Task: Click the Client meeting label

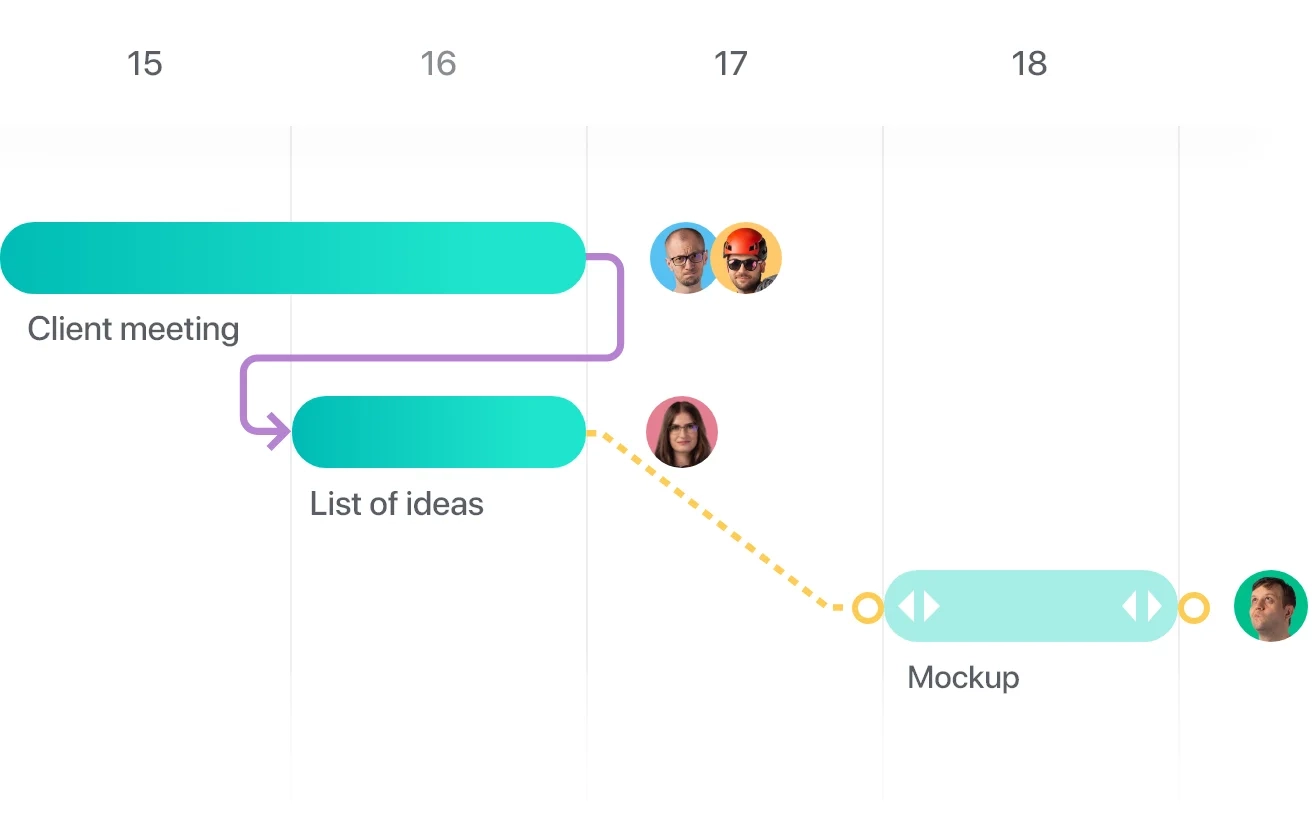Action: coord(133,329)
